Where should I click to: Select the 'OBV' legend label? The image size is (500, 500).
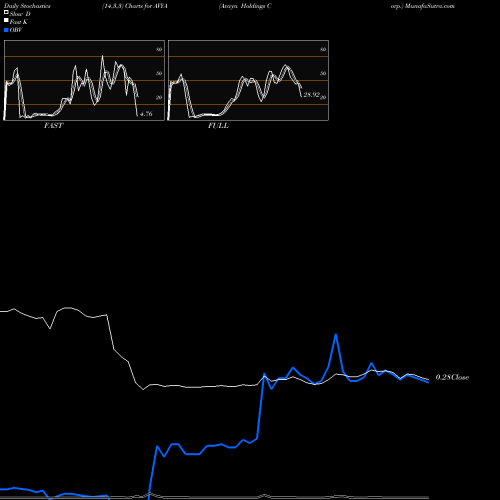16,30
